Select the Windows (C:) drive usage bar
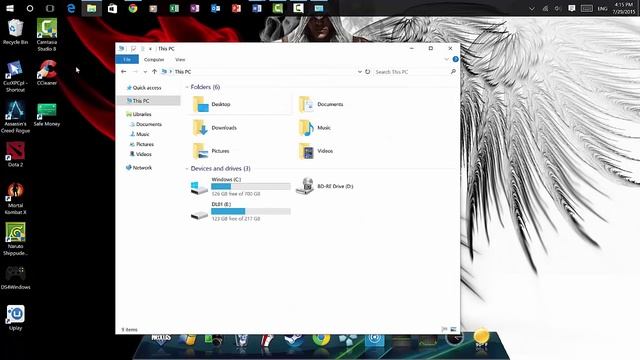The image size is (640, 360). point(251,186)
